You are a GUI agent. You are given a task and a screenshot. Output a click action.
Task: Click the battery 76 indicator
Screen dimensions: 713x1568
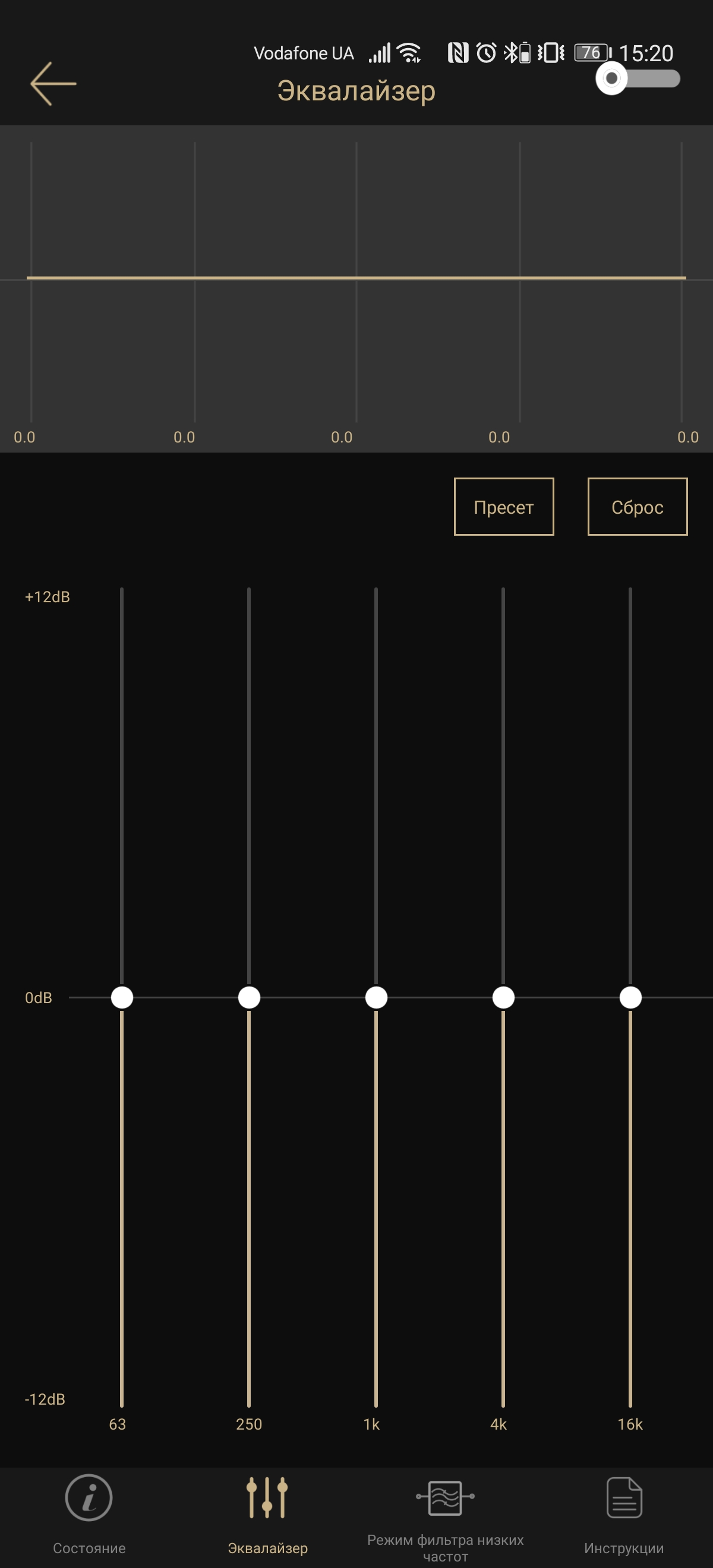(593, 53)
